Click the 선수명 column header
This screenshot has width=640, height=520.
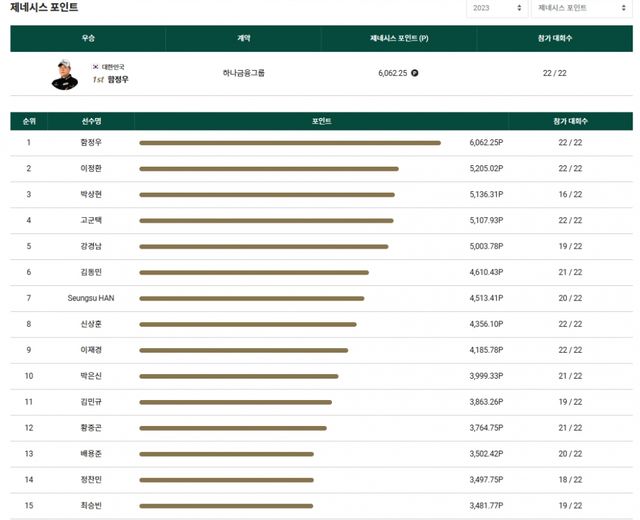click(91, 121)
